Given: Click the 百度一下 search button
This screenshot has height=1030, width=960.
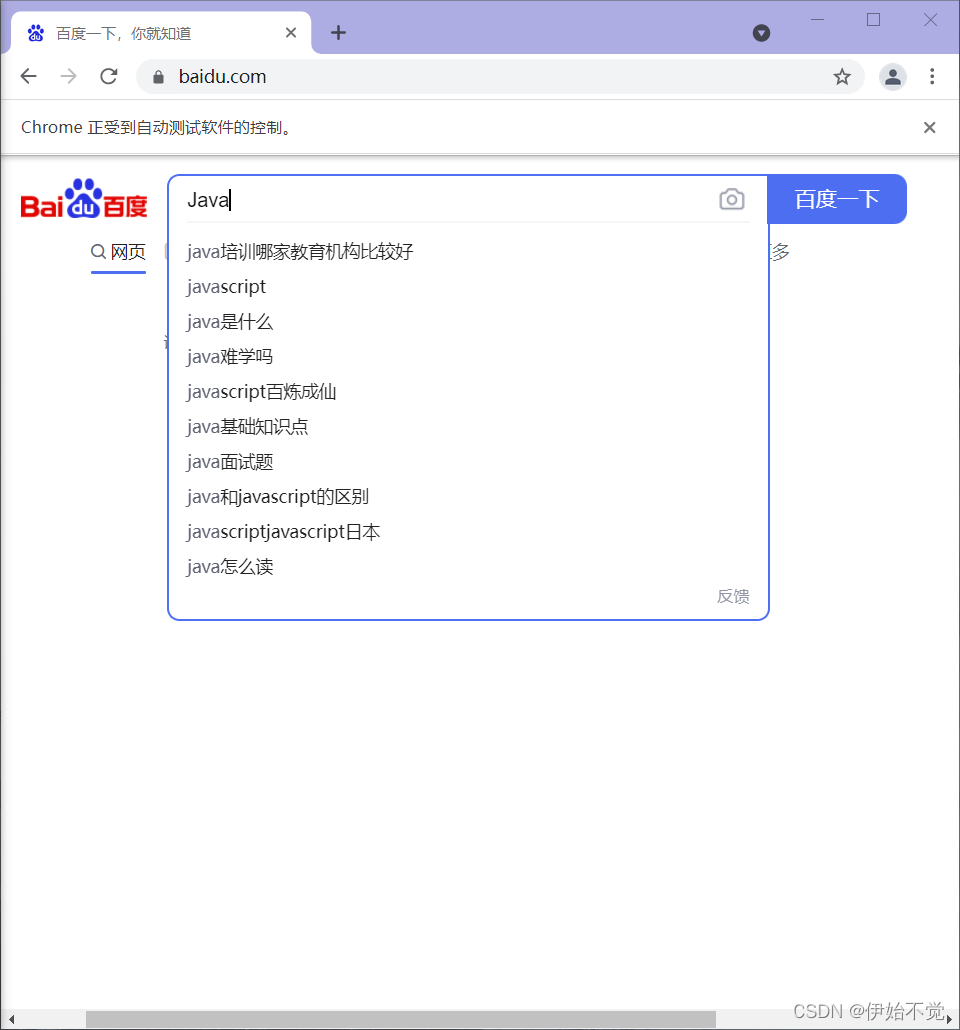Looking at the screenshot, I should [x=837, y=199].
